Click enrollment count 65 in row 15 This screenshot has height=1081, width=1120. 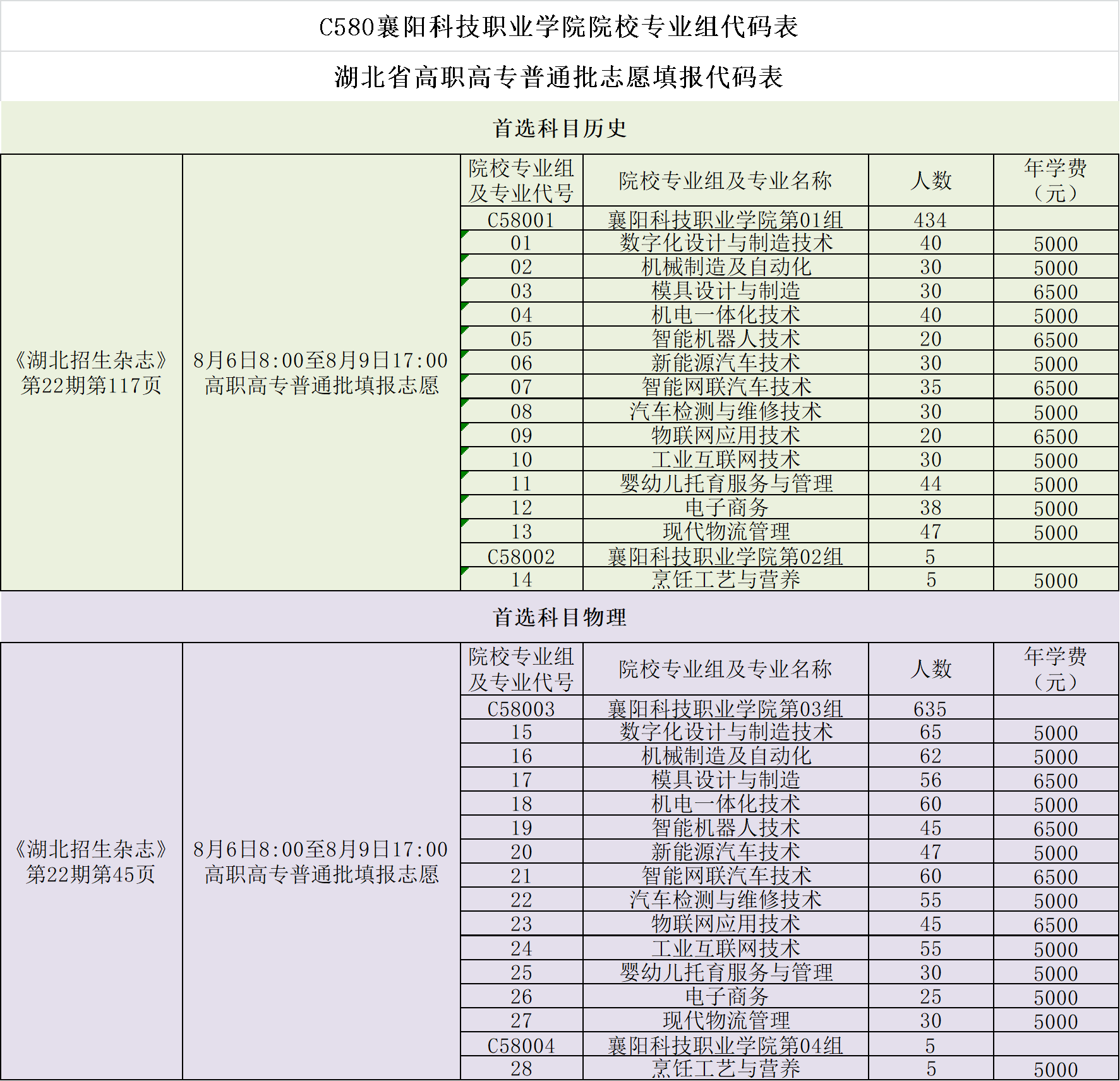[x=930, y=732]
